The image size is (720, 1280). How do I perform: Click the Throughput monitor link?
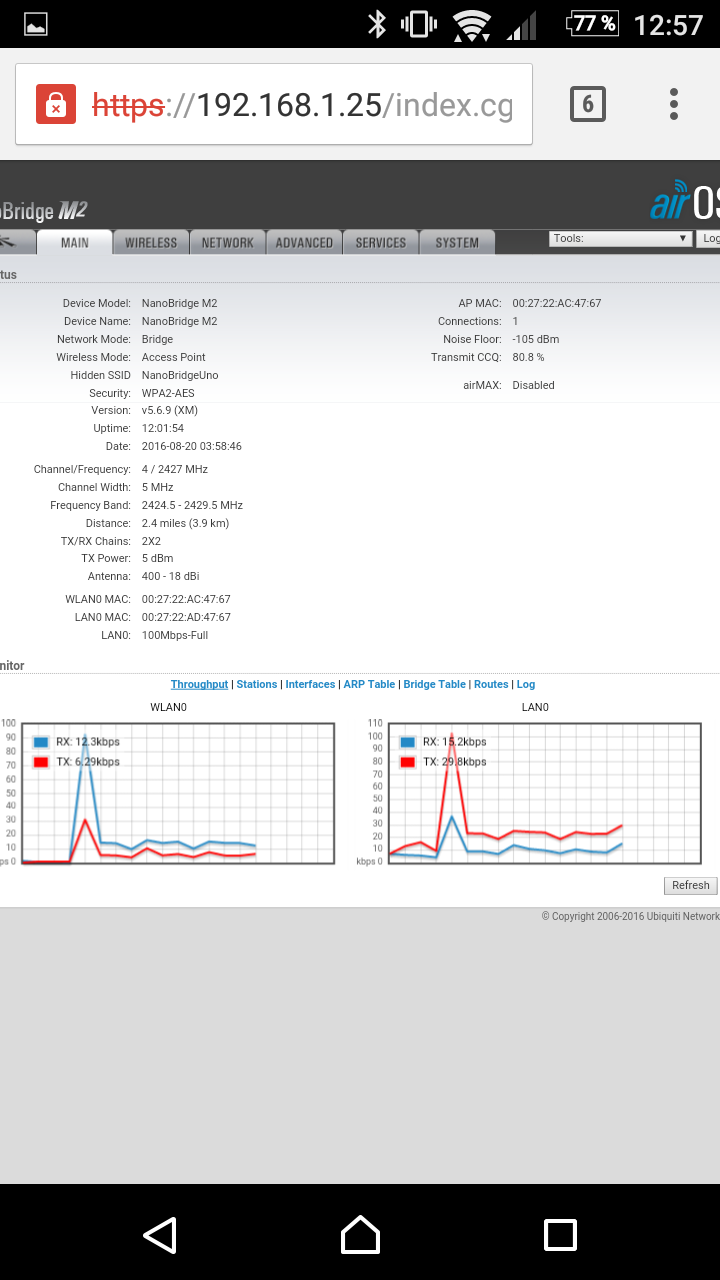tap(199, 684)
